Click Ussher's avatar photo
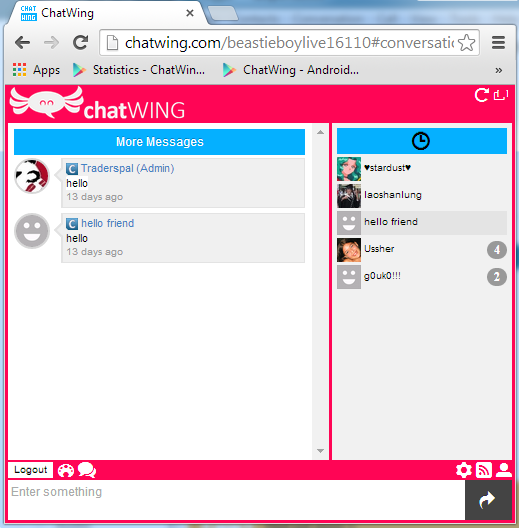 349,250
